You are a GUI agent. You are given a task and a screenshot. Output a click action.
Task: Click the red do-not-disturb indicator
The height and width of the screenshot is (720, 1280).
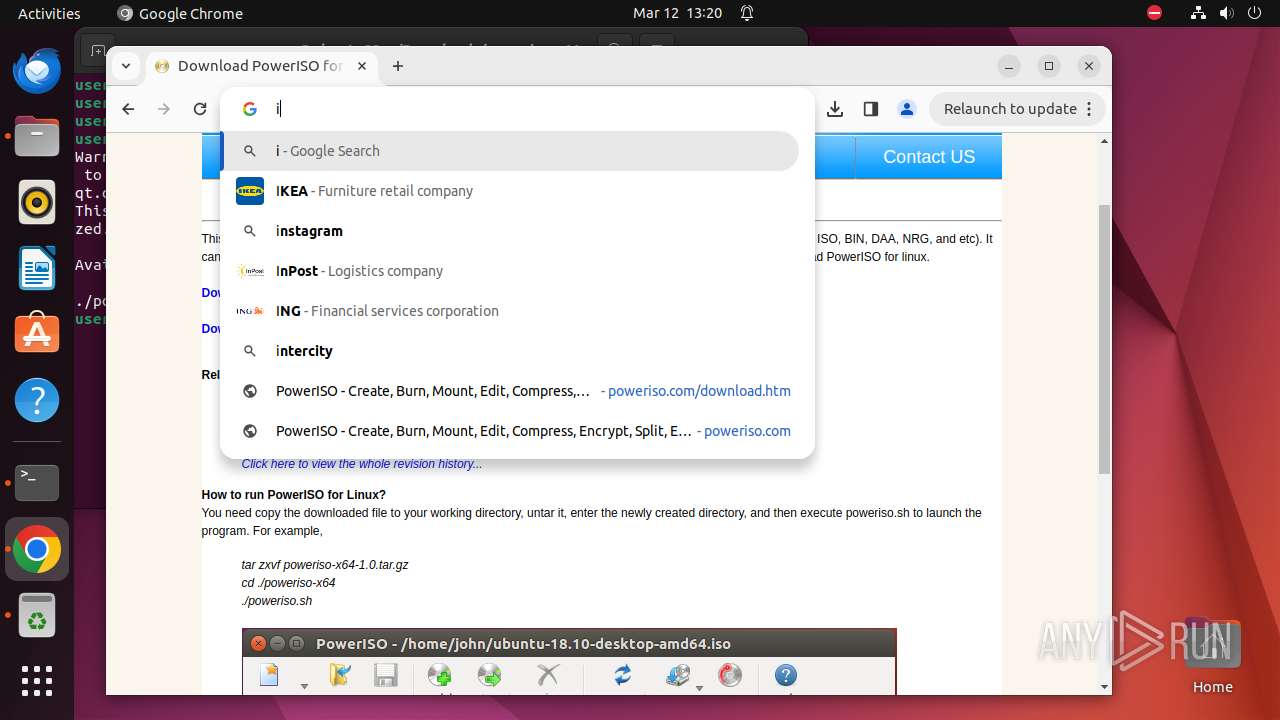click(x=1155, y=13)
